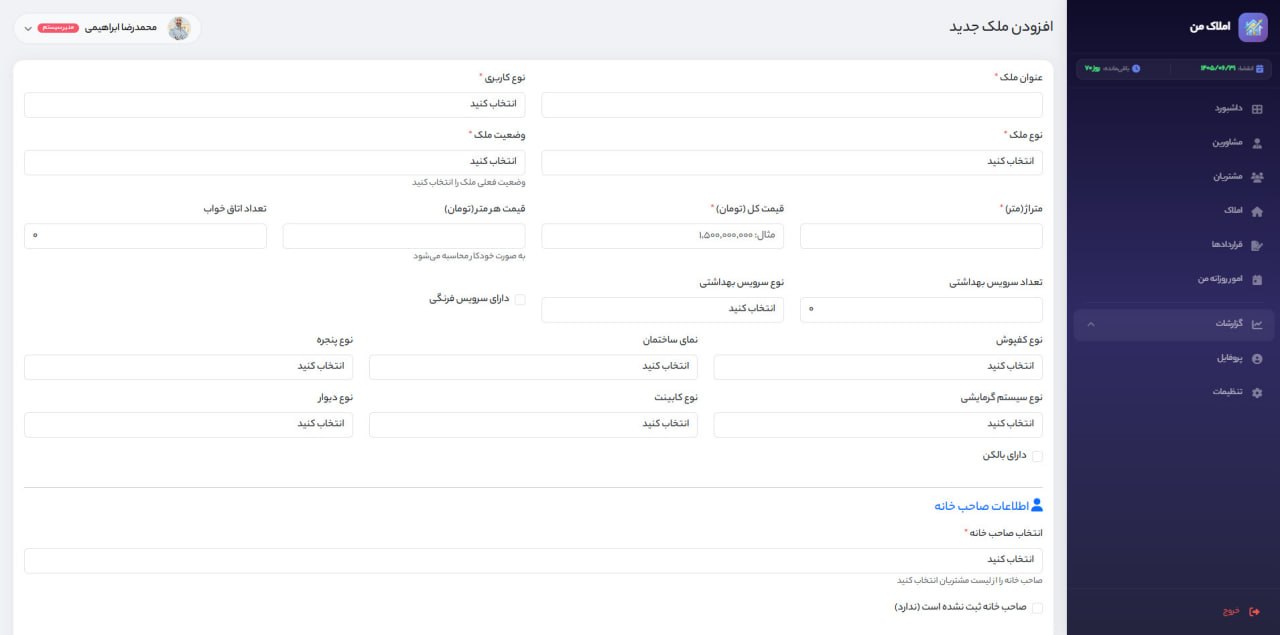Click the red مدیر سیستم role badge
1280x635 pixels.
click(x=58, y=28)
